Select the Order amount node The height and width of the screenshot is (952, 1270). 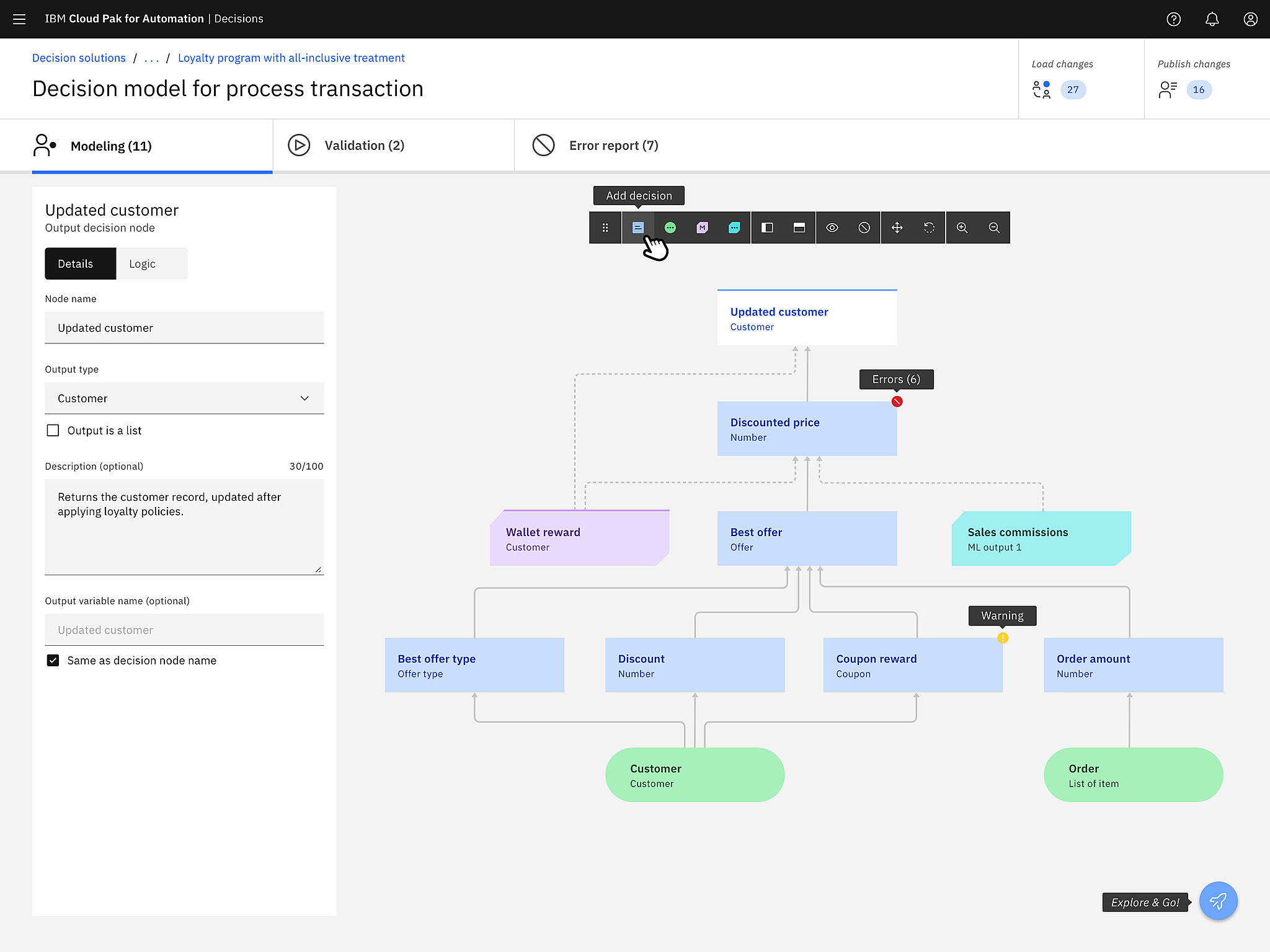tap(1134, 665)
